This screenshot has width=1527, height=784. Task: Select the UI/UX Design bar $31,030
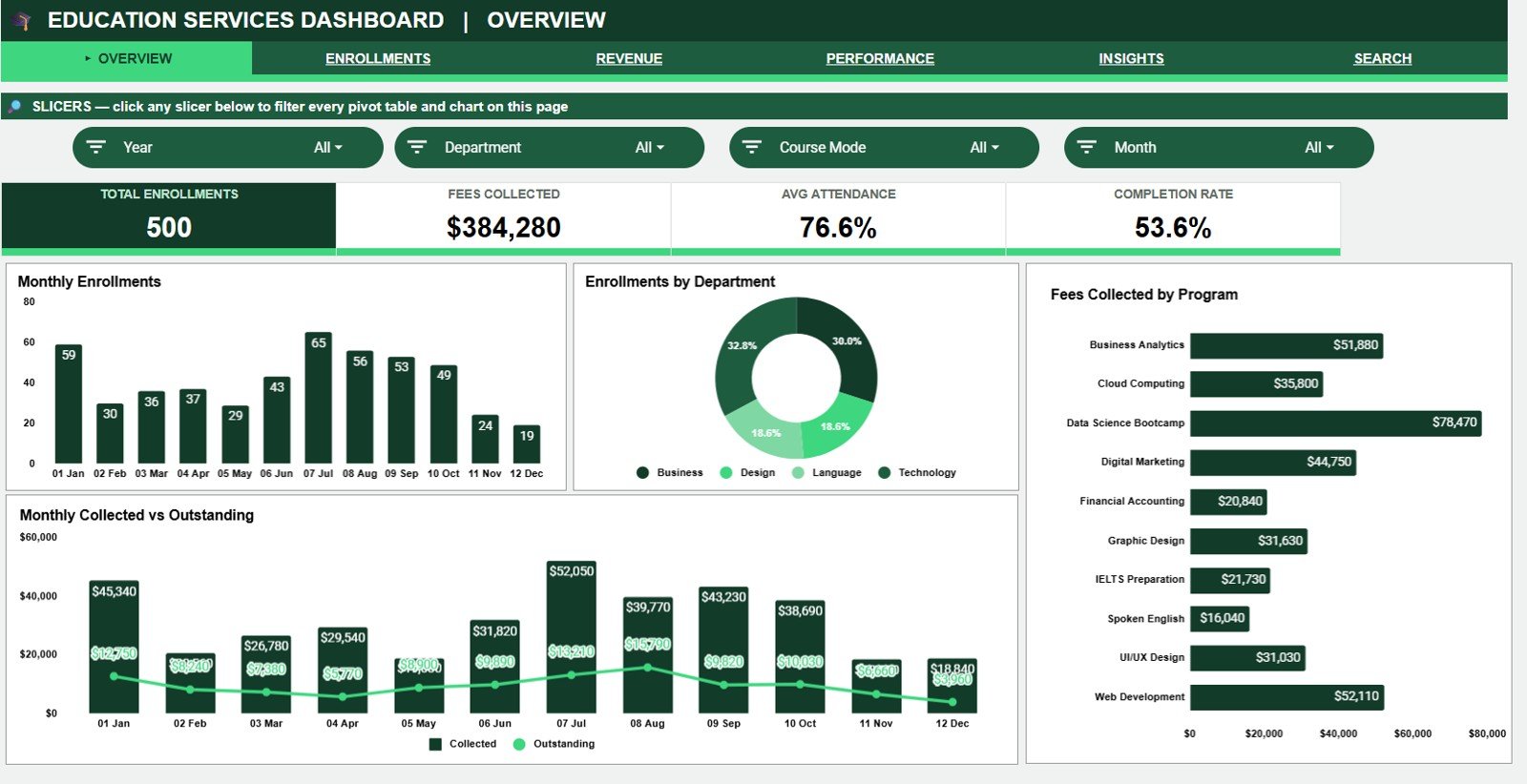pyautogui.click(x=1247, y=657)
